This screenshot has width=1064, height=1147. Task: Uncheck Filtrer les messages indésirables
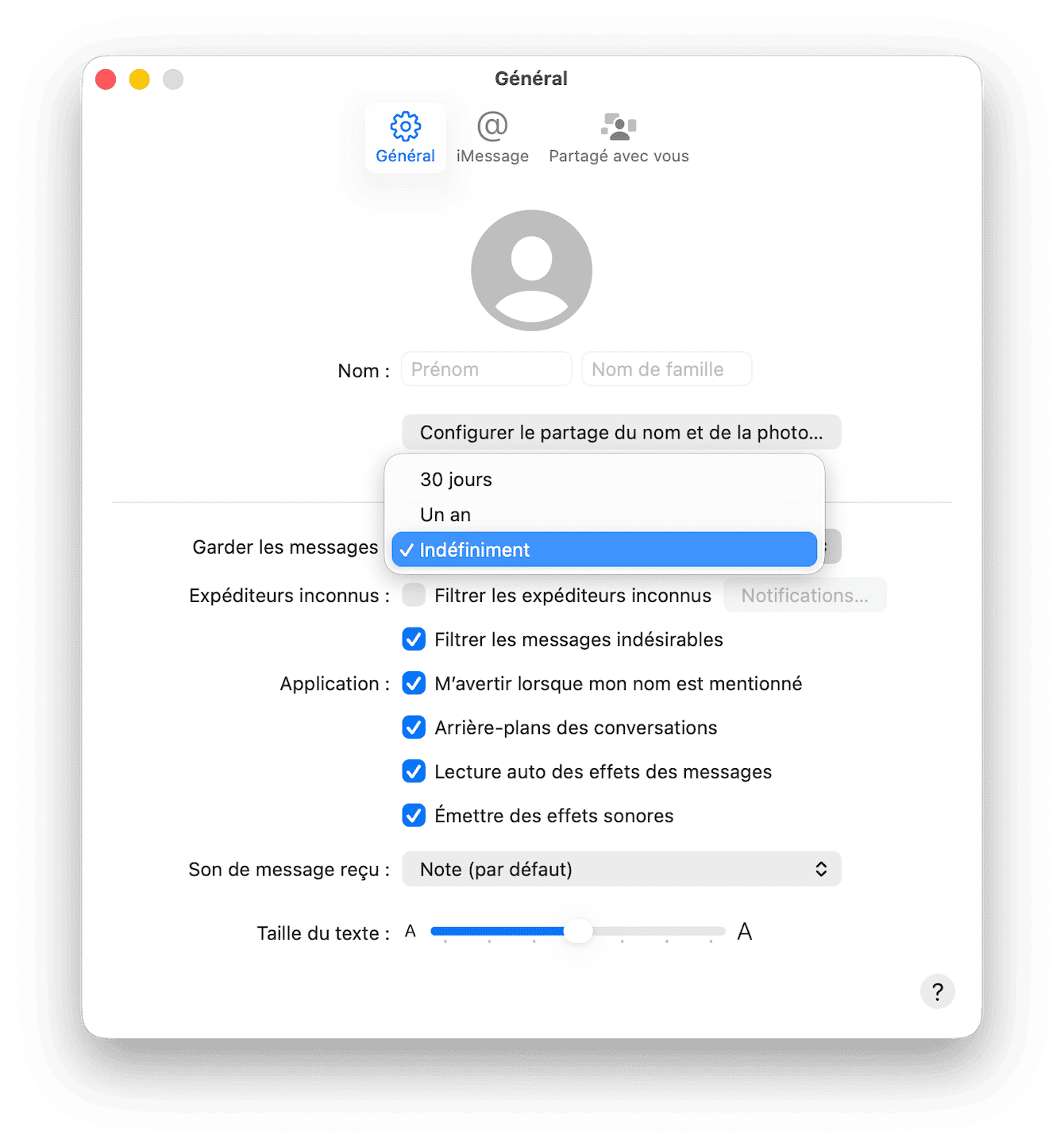click(x=414, y=639)
